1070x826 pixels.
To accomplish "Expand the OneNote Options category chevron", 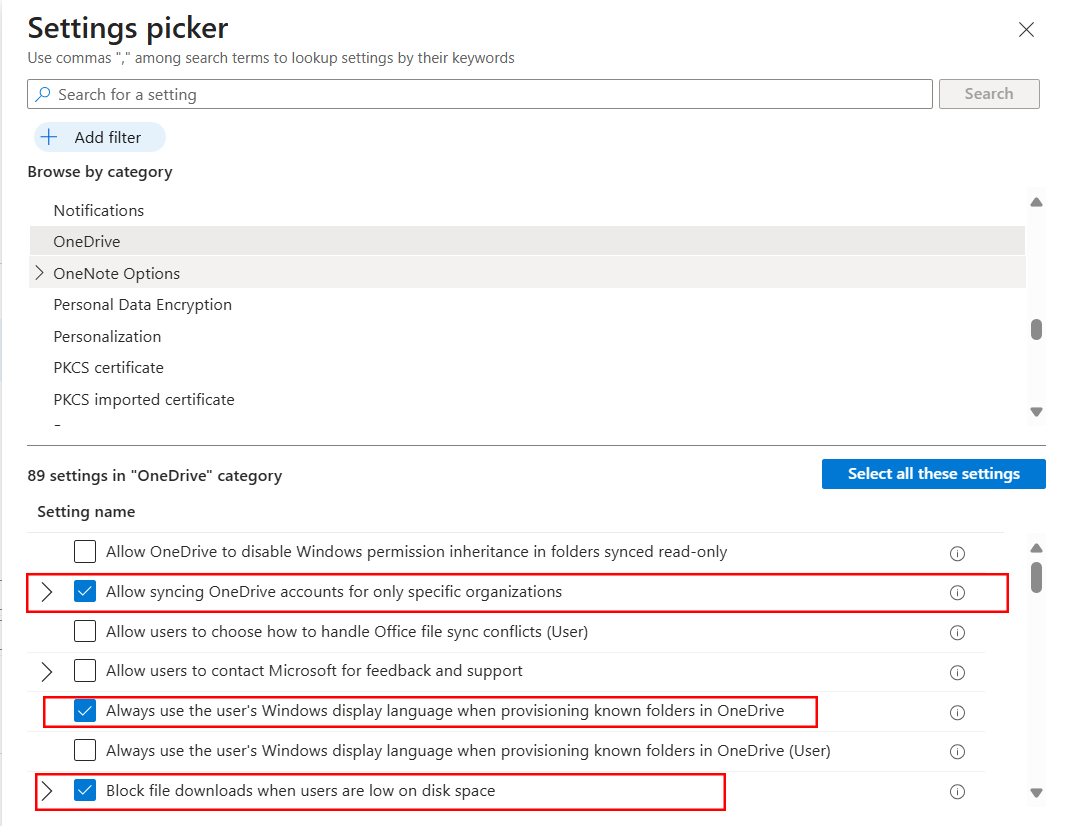I will (x=39, y=273).
